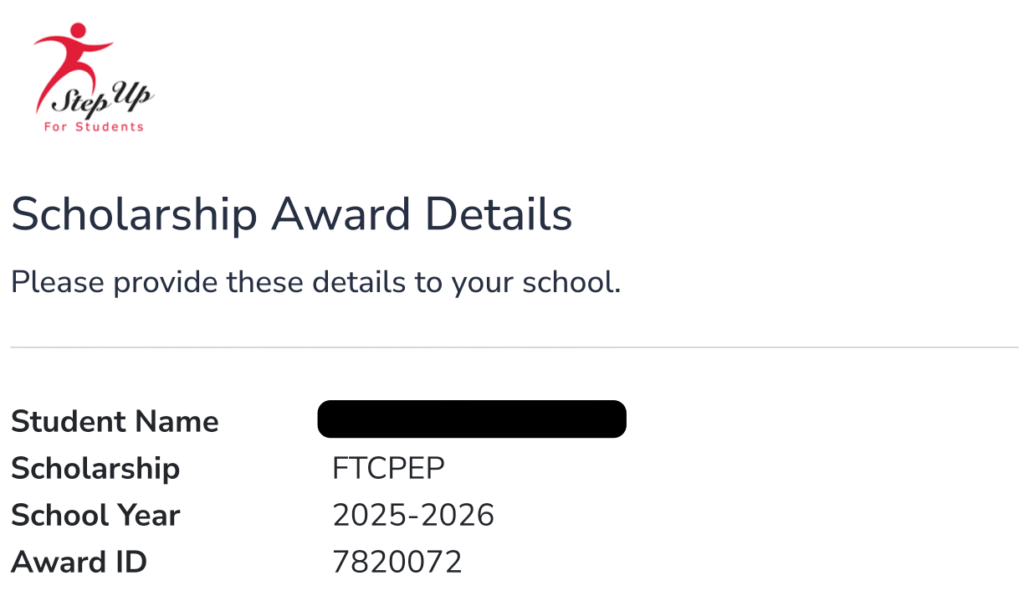Click the Award ID label
1024x591 pixels.
tap(79, 562)
